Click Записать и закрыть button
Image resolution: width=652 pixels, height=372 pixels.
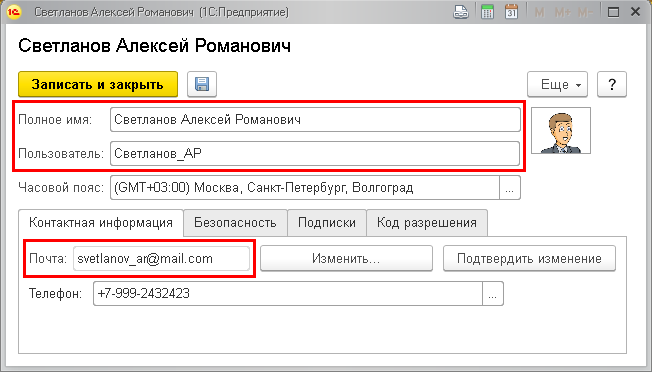click(x=98, y=84)
